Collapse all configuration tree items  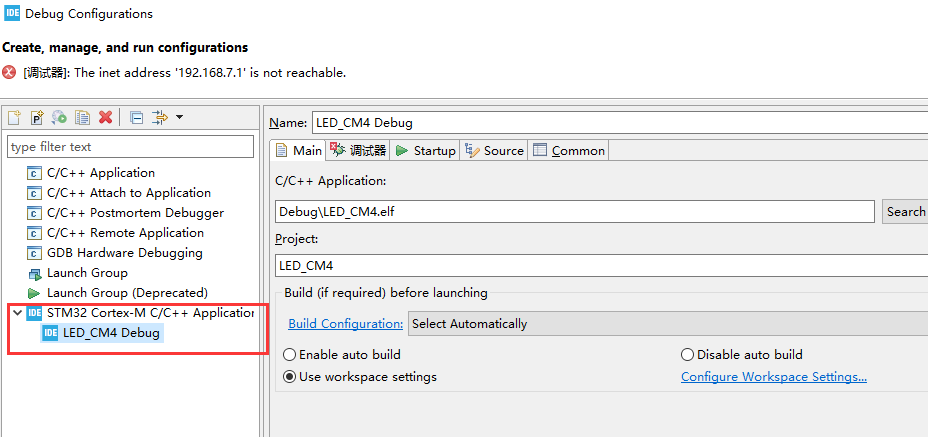pyautogui.click(x=136, y=118)
